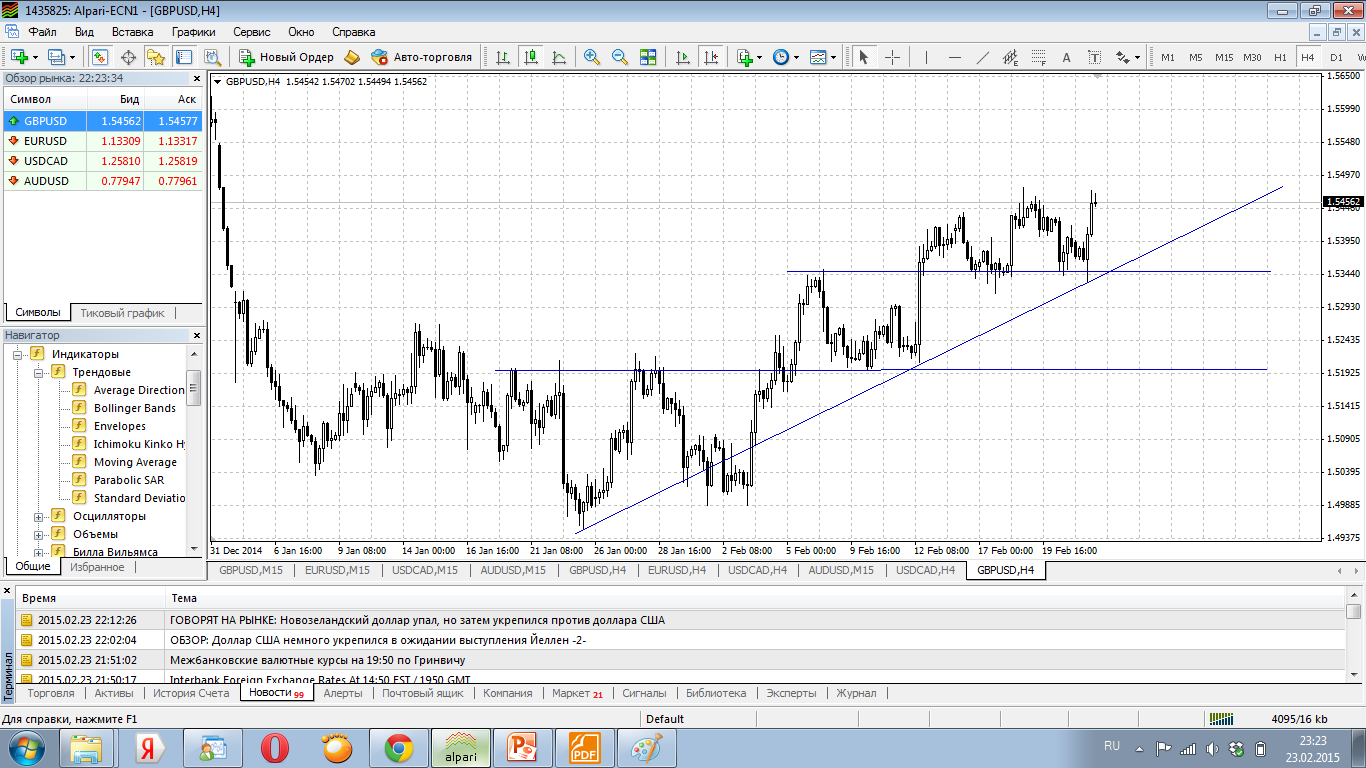Switch to Торговля terminal tab
Image resolution: width=1366 pixels, height=768 pixels.
51,693
